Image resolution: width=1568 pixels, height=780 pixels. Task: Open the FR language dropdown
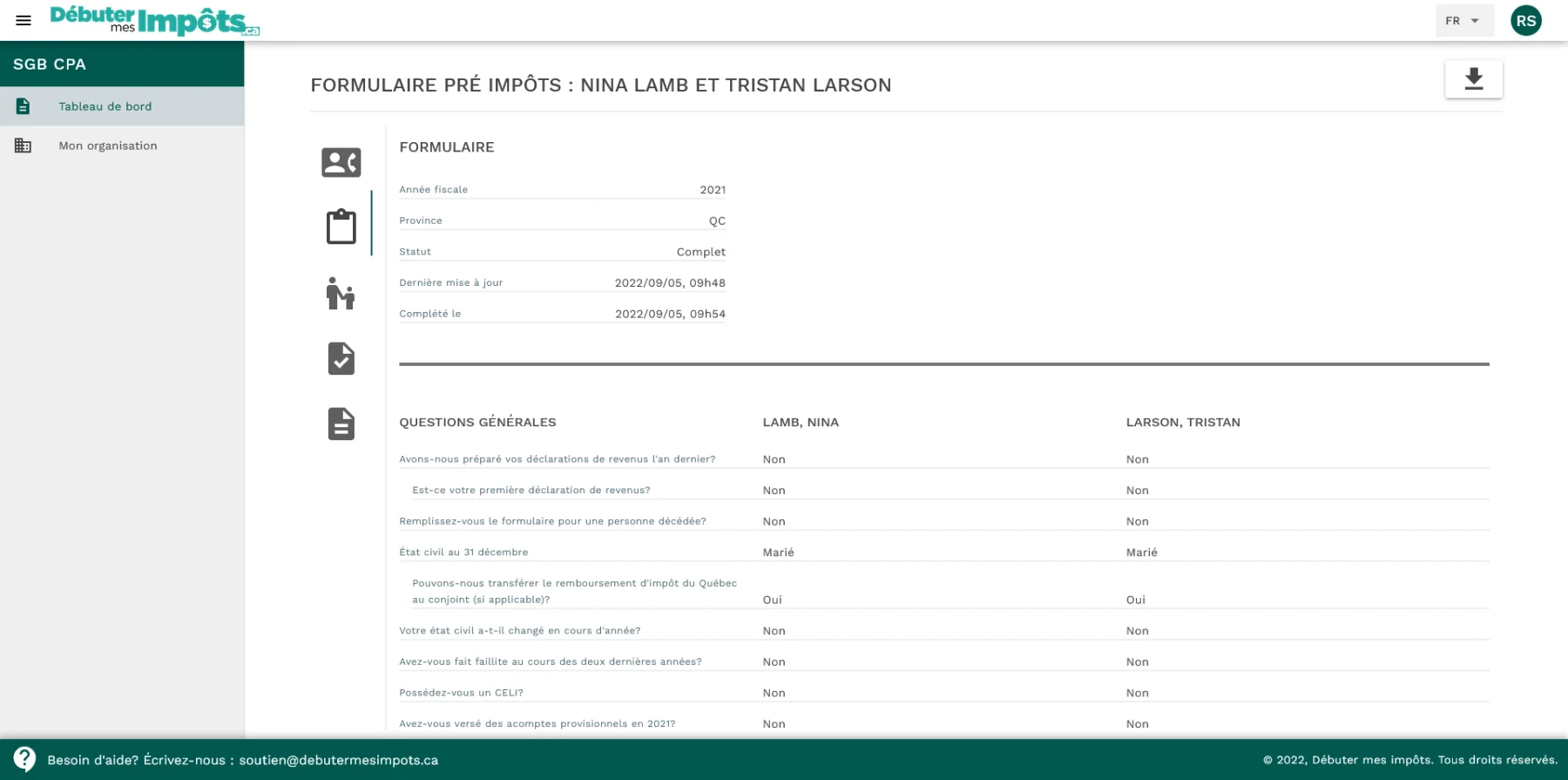tap(1463, 21)
